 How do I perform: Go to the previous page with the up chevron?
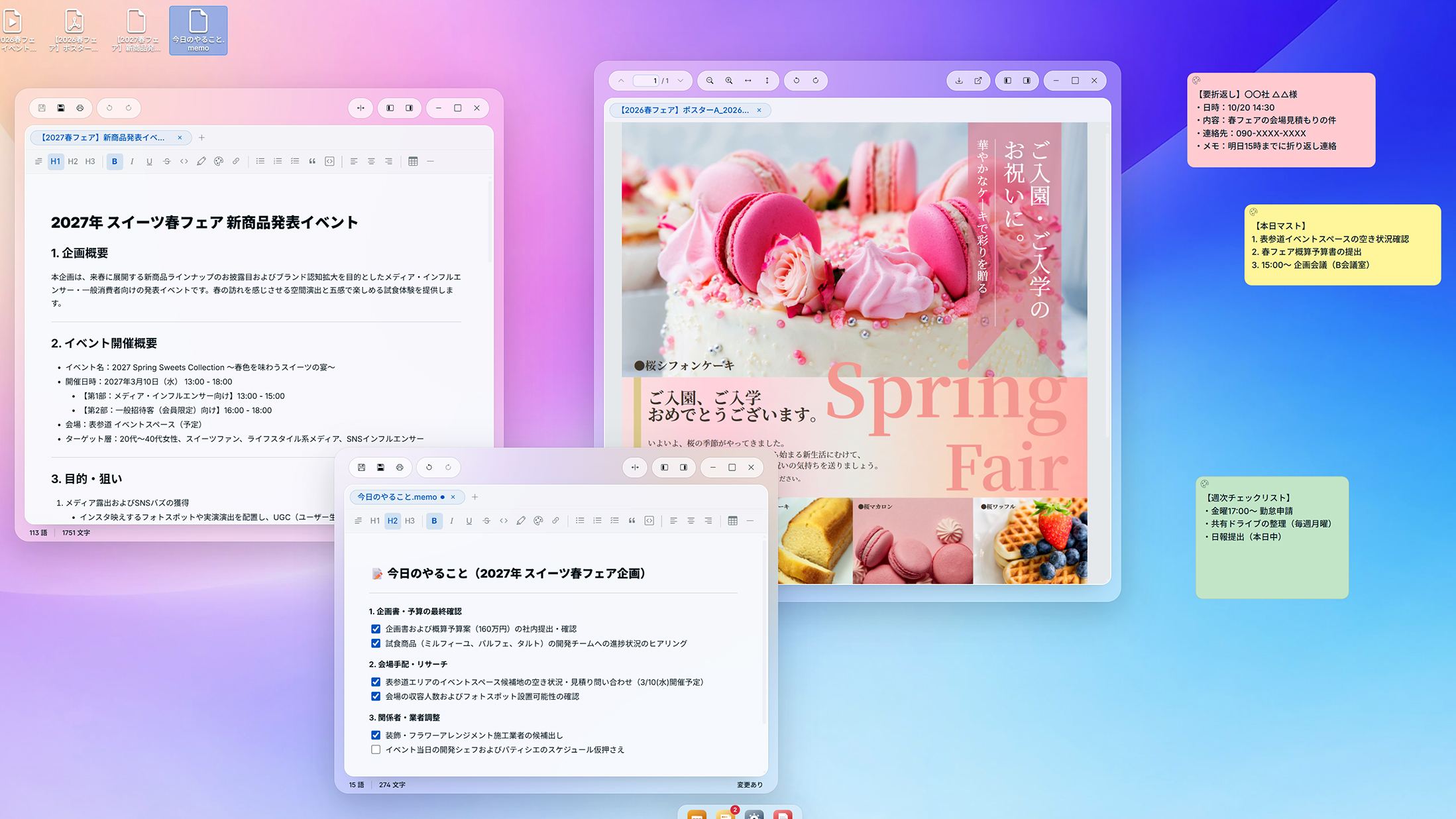[x=621, y=81]
